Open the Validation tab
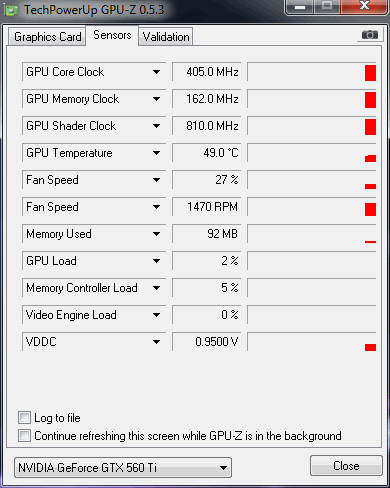Viewport: 390px width, 488px height. pos(166,37)
